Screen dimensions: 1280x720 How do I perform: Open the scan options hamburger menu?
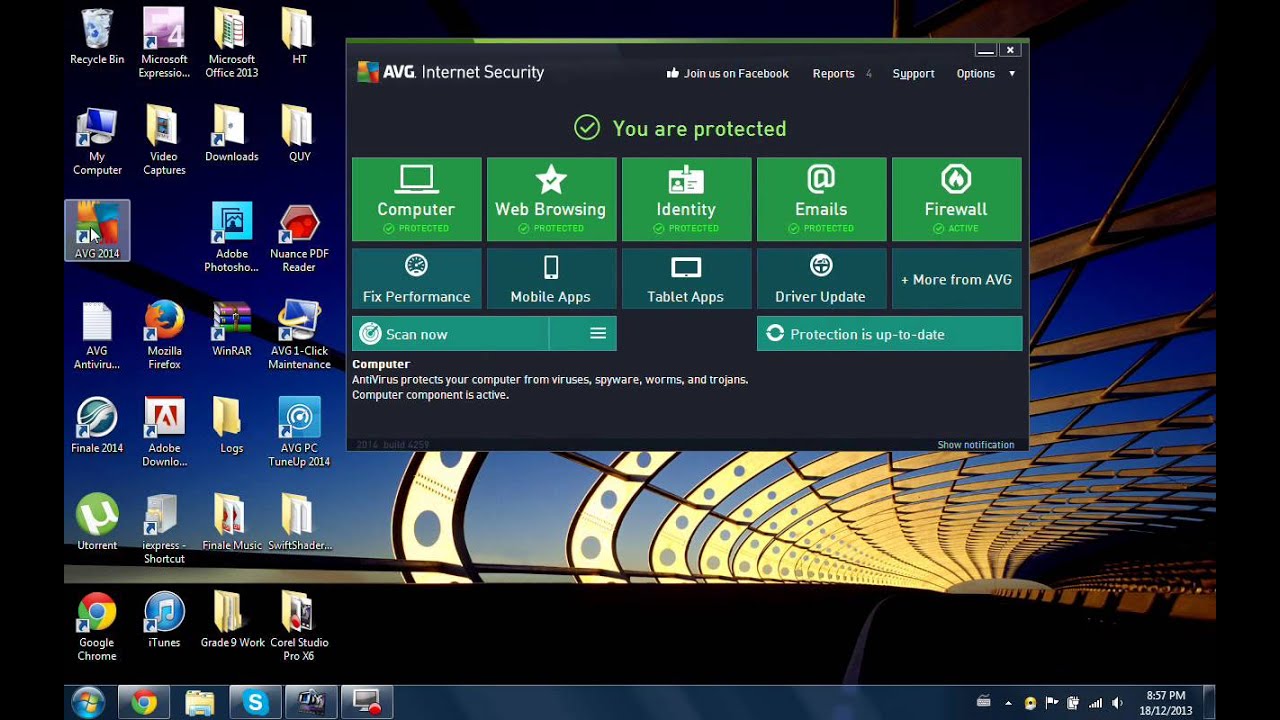[x=598, y=334]
